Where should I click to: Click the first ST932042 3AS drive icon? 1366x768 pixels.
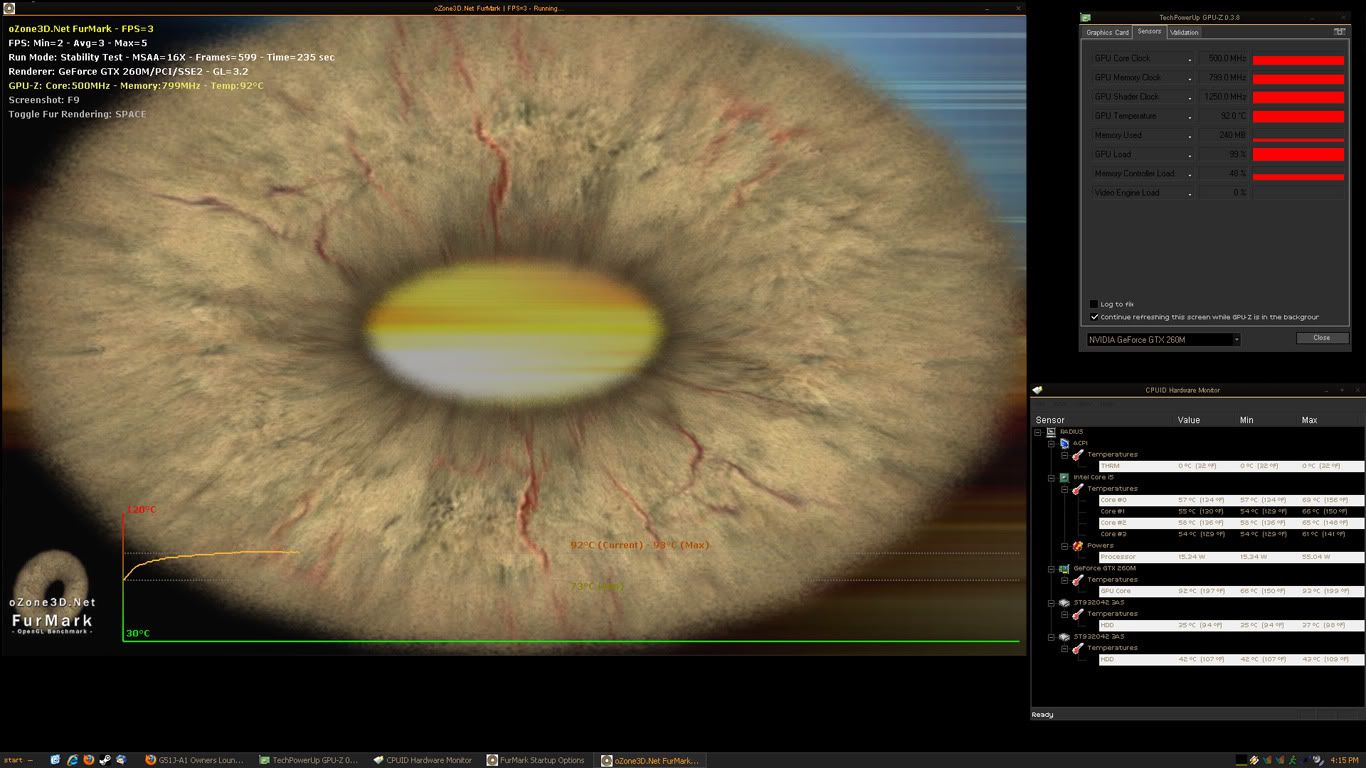coord(1065,602)
